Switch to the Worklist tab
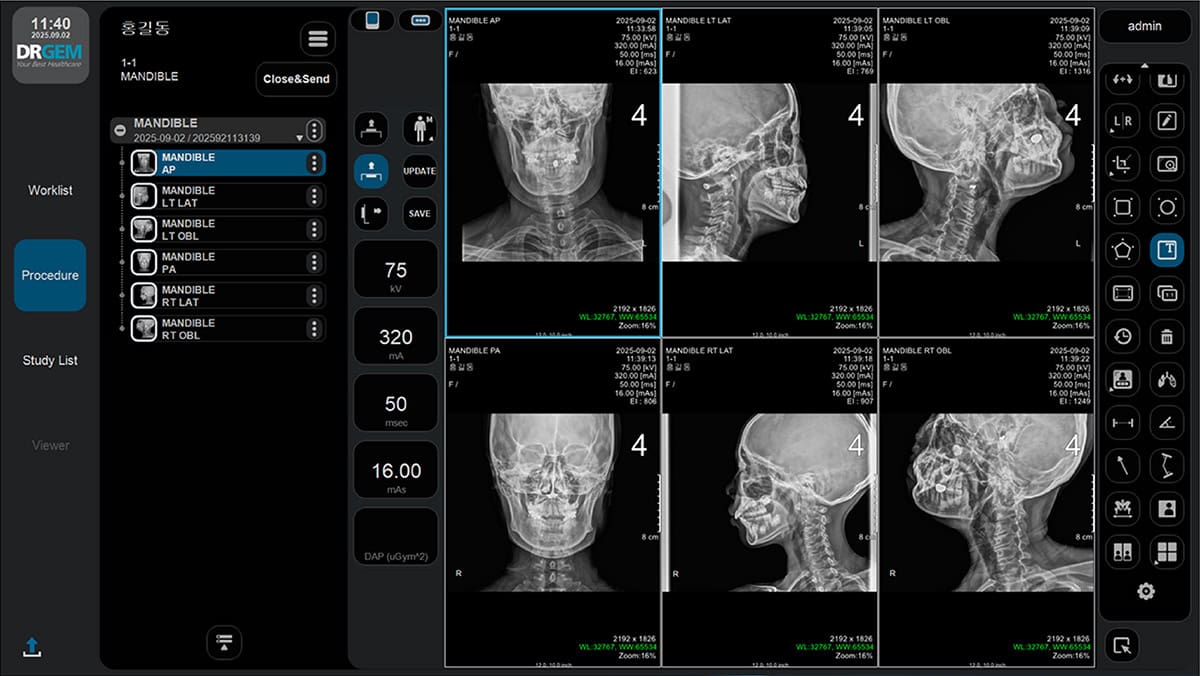This screenshot has width=1200, height=676. [50, 190]
